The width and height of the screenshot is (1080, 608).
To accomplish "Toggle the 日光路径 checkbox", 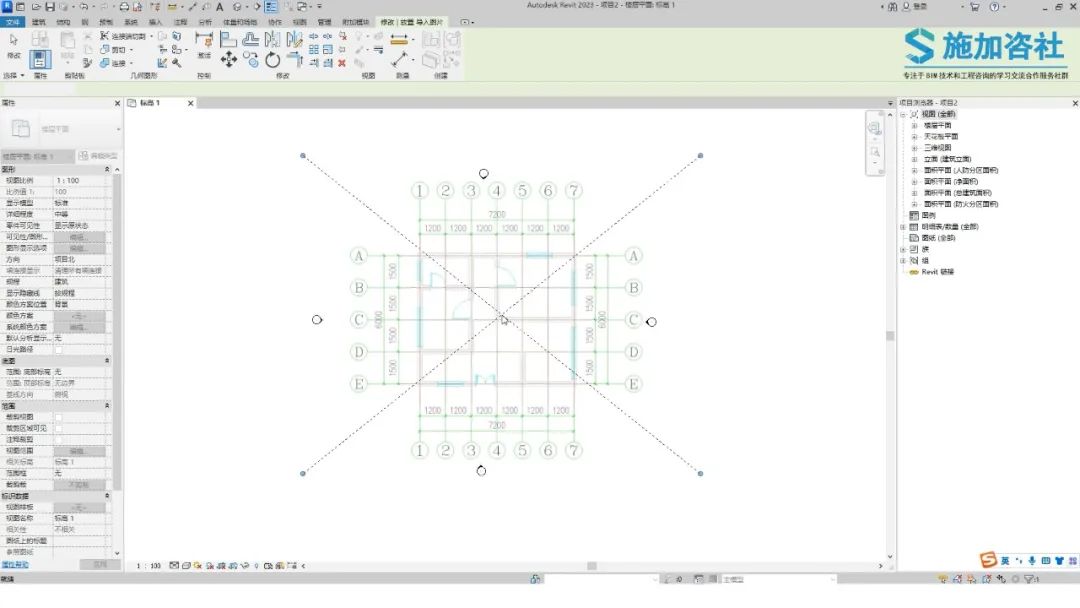I will (x=59, y=350).
